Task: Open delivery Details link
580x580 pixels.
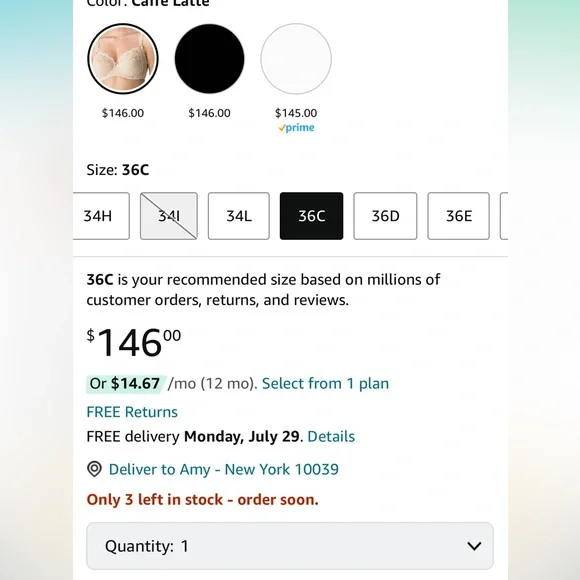Action: click(331, 436)
